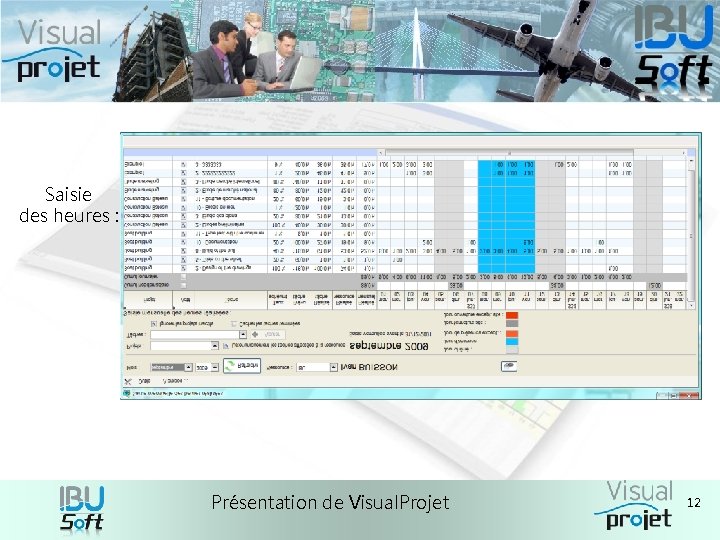Toggle the comments checkbox beside the Projet field

click(225, 346)
